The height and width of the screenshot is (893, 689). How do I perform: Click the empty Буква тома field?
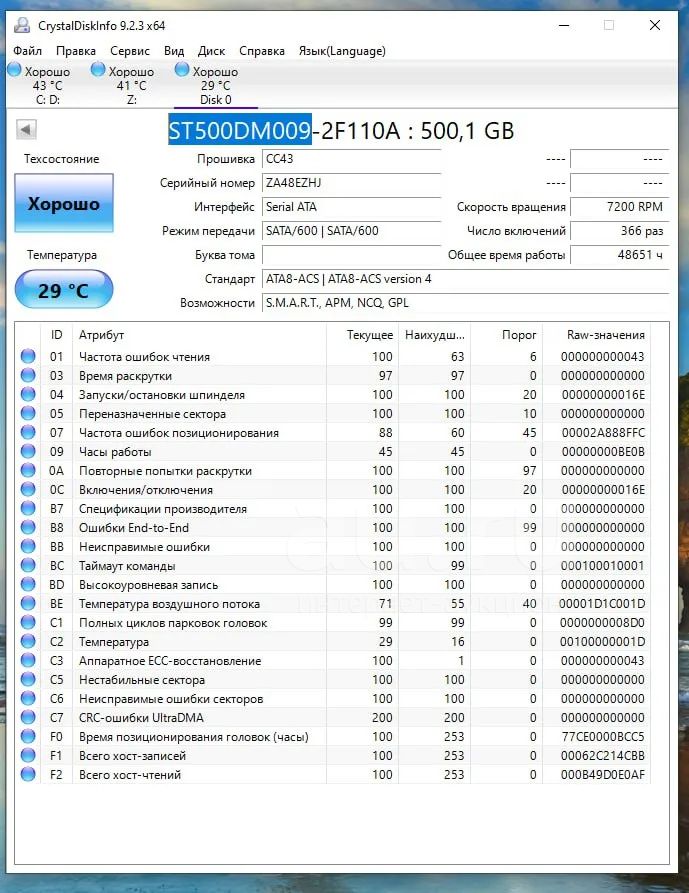[351, 255]
